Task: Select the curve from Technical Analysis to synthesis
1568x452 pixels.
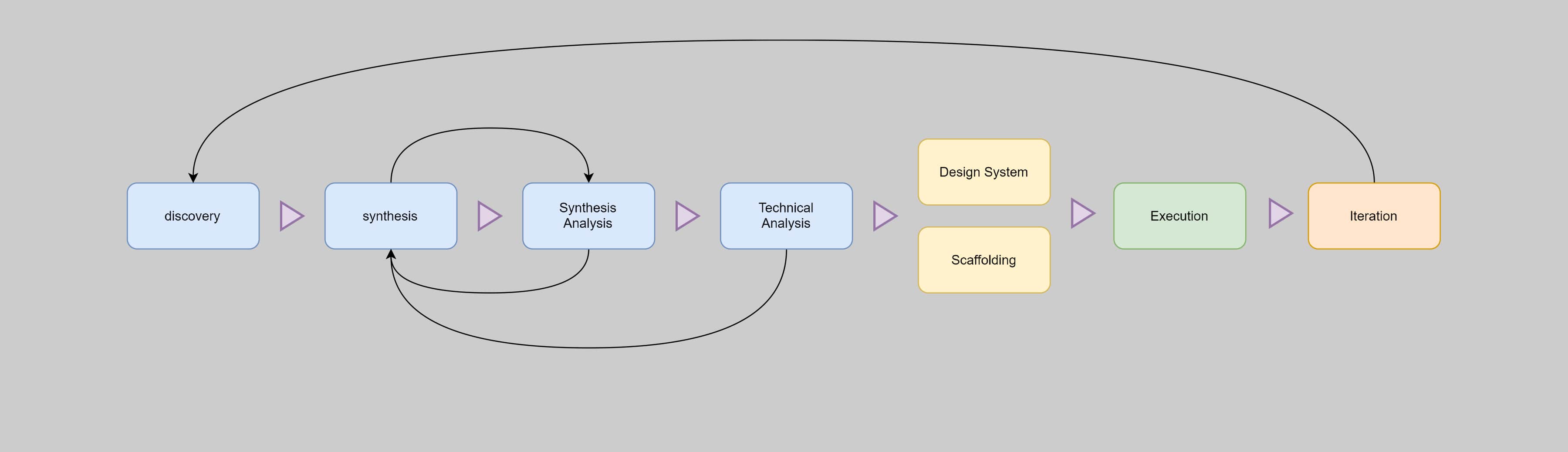Action: (x=589, y=347)
